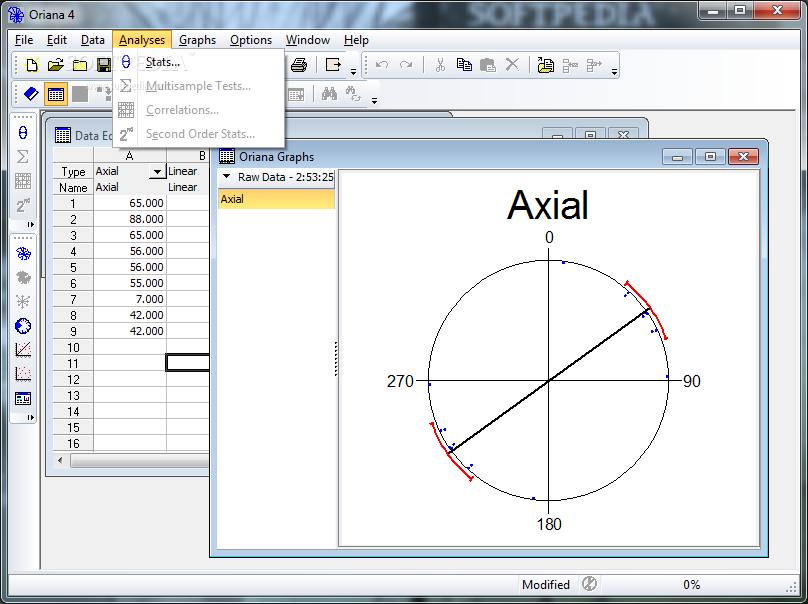This screenshot has width=808, height=604.
Task: Select row 2 cell with 88.000
Action: [x=130, y=219]
